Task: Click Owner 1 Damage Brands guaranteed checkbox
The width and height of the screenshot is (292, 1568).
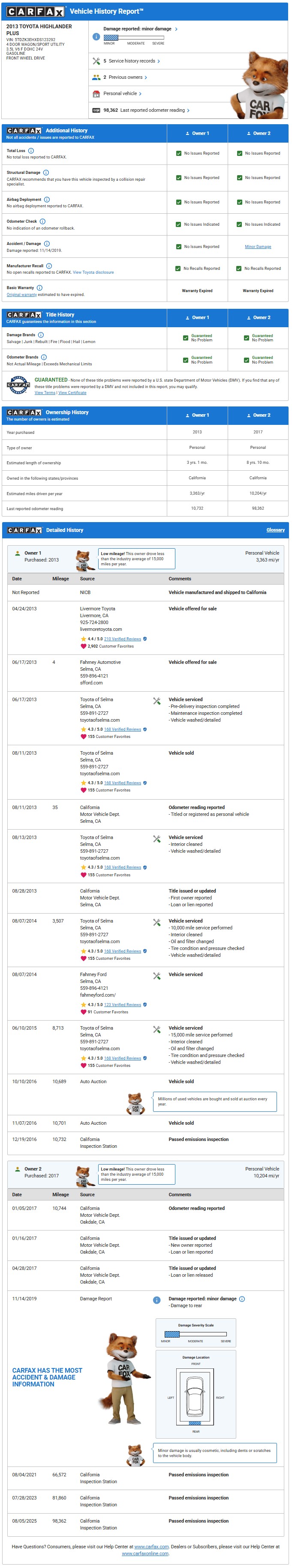Action: pyautogui.click(x=185, y=338)
